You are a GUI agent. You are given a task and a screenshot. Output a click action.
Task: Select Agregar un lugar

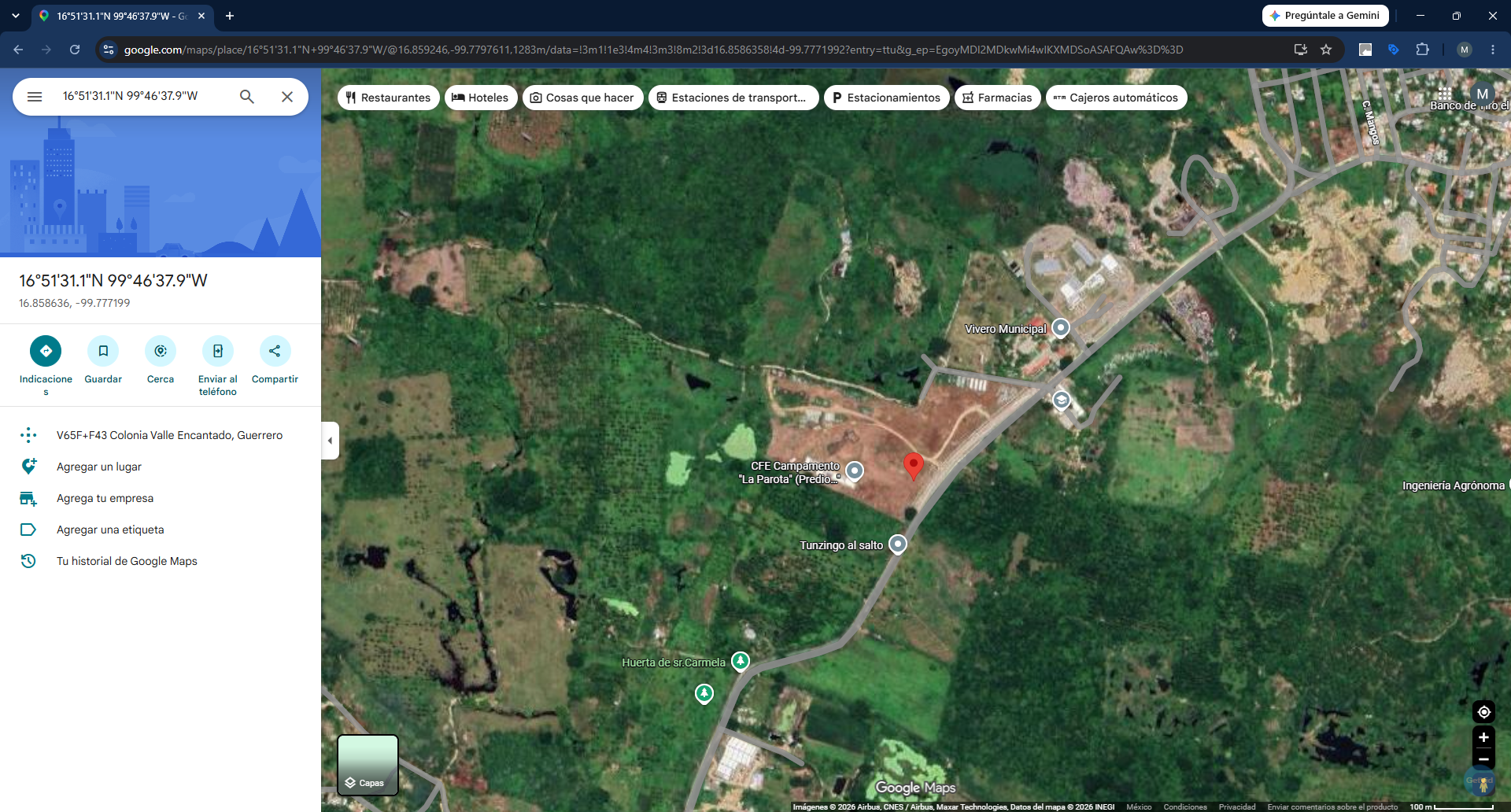coord(161,467)
